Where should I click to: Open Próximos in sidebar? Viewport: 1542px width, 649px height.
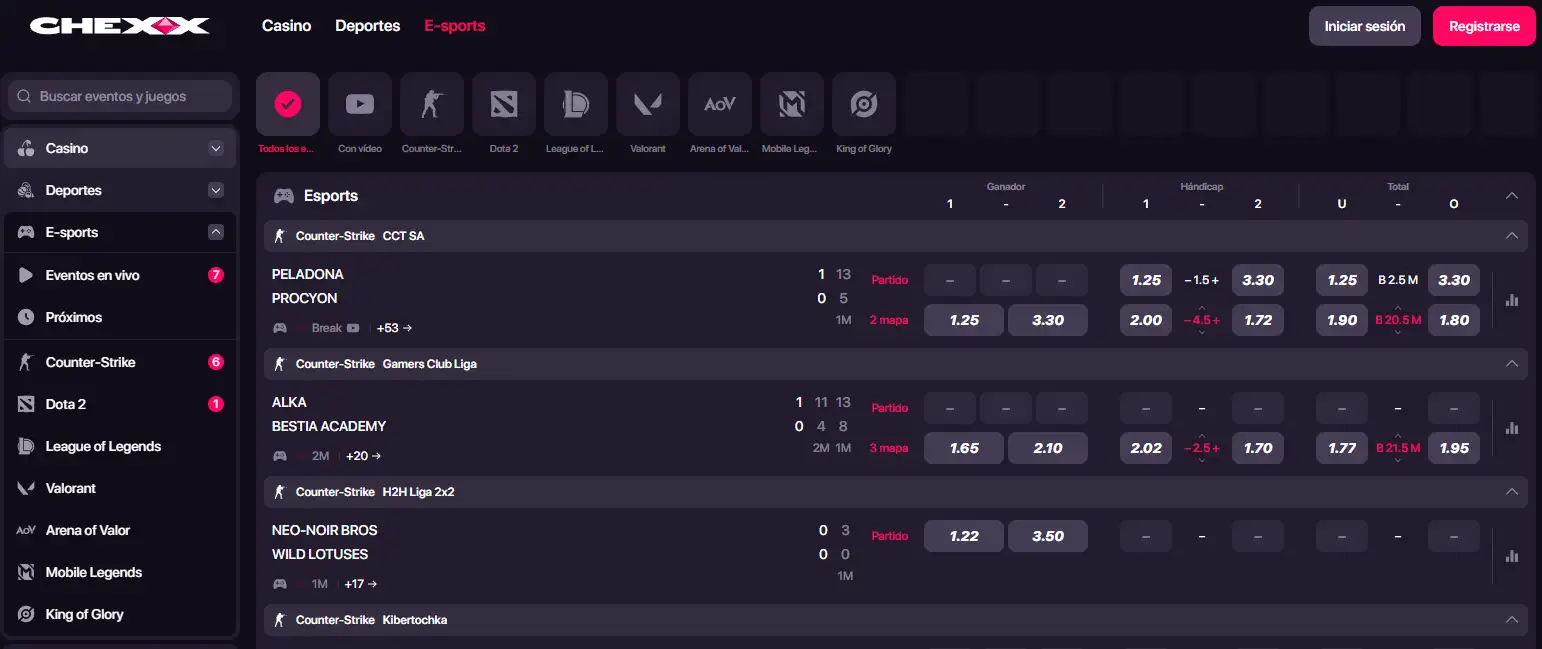point(120,317)
